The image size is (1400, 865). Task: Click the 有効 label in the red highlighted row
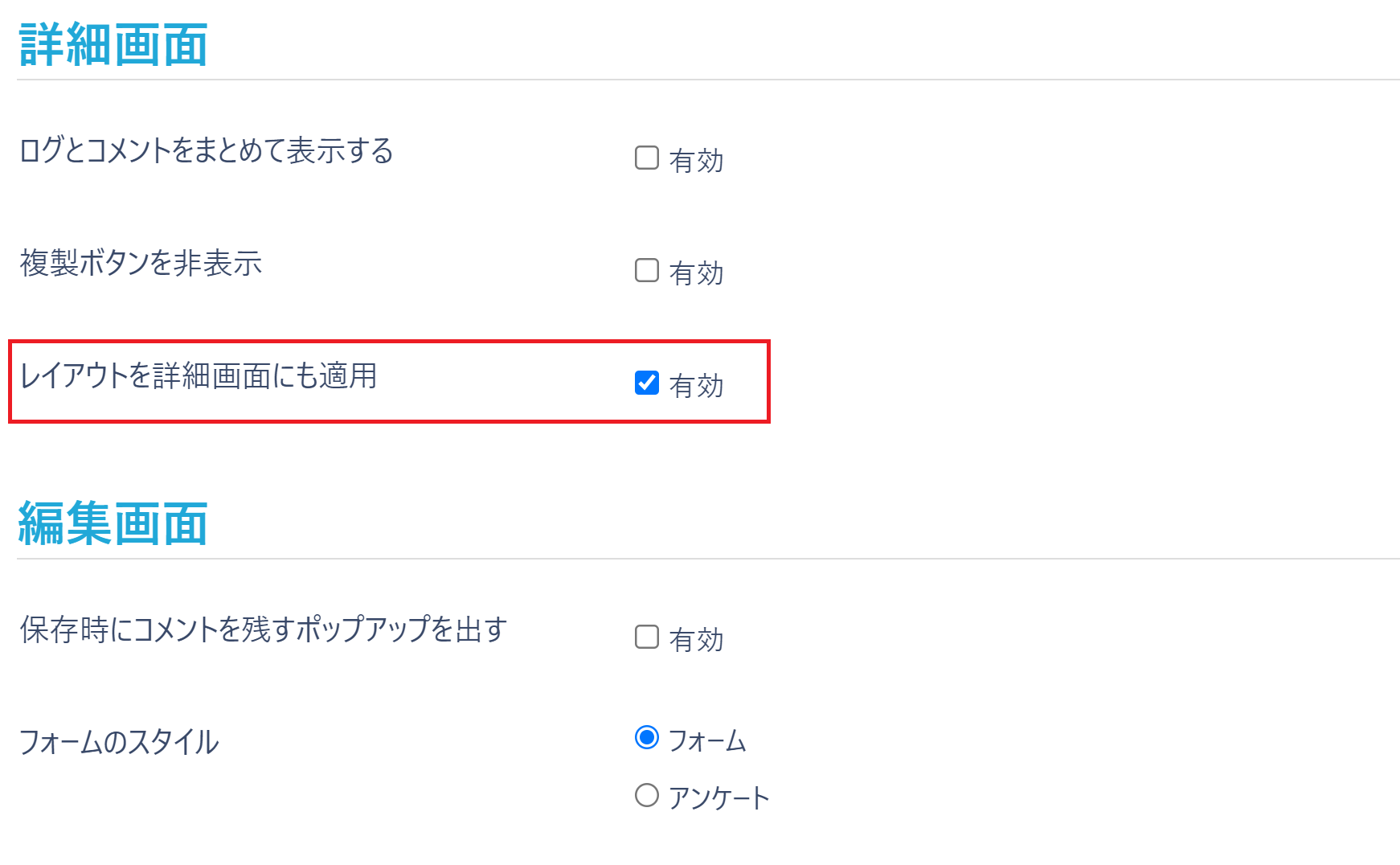click(x=696, y=386)
